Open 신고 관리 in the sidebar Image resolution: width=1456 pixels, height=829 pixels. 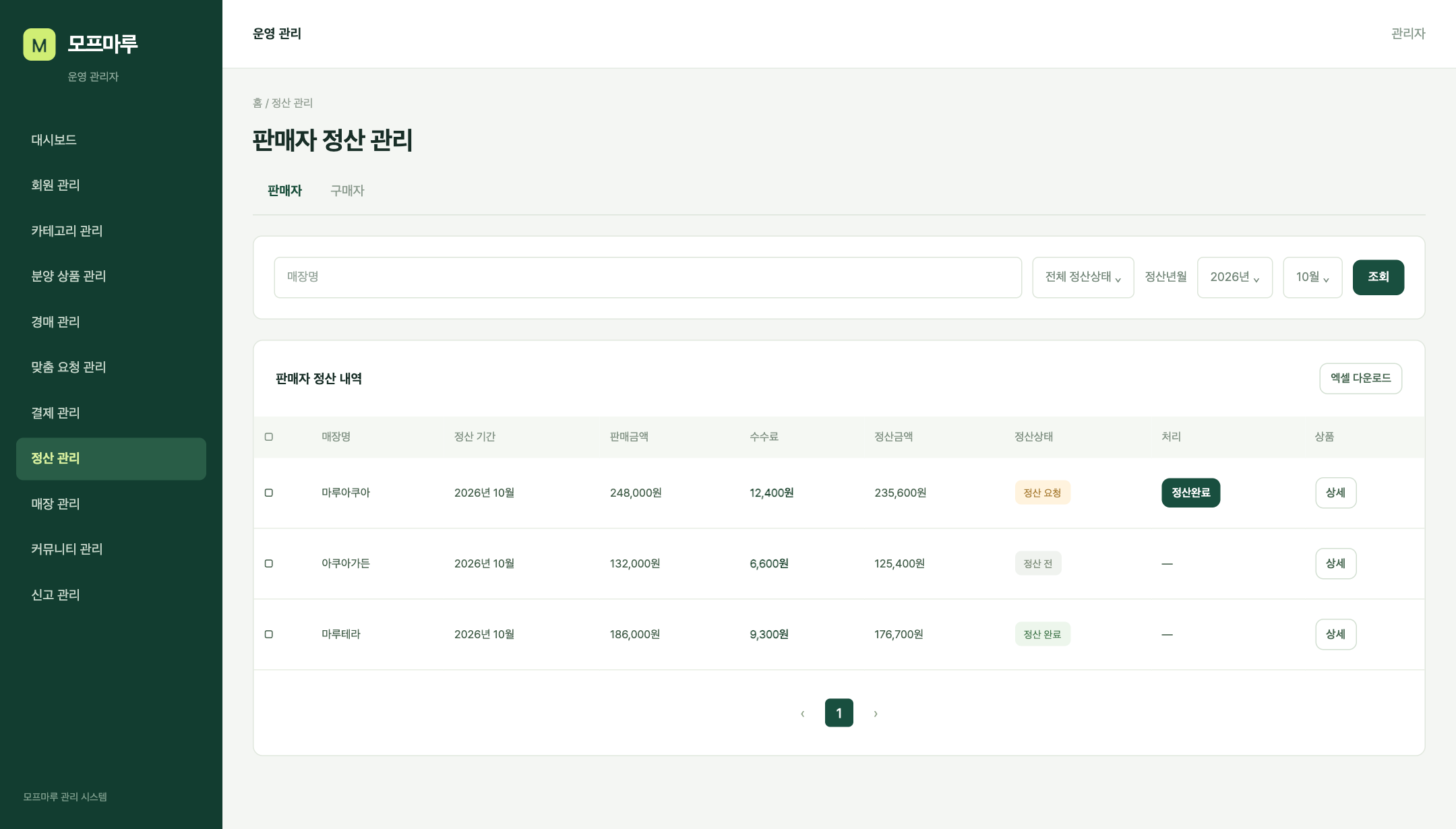(x=111, y=595)
